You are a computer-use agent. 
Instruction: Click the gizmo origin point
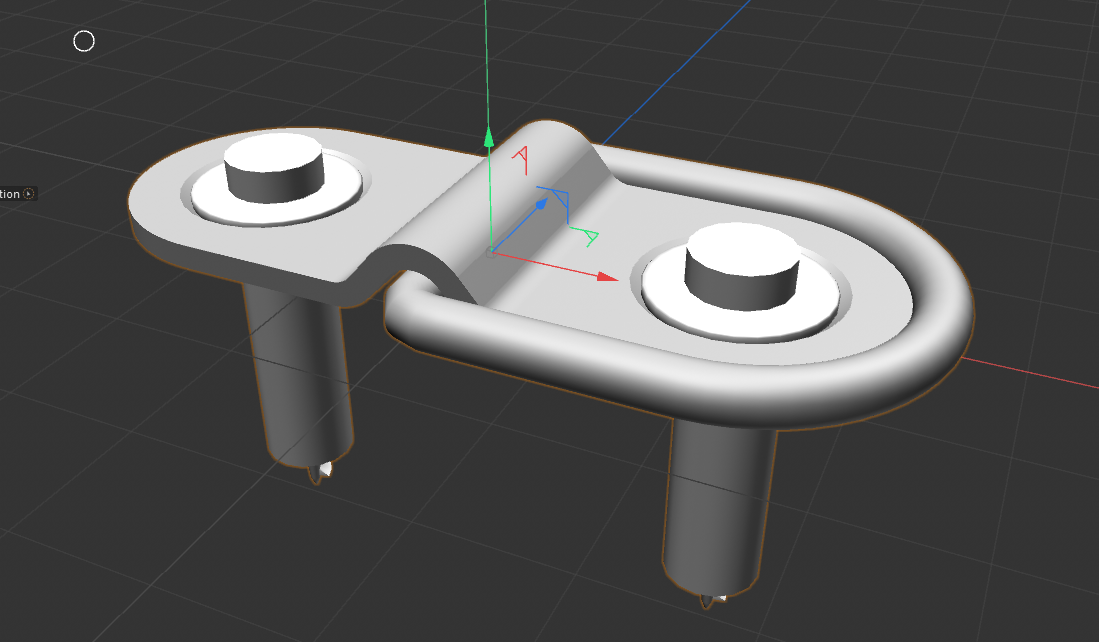(x=489, y=252)
